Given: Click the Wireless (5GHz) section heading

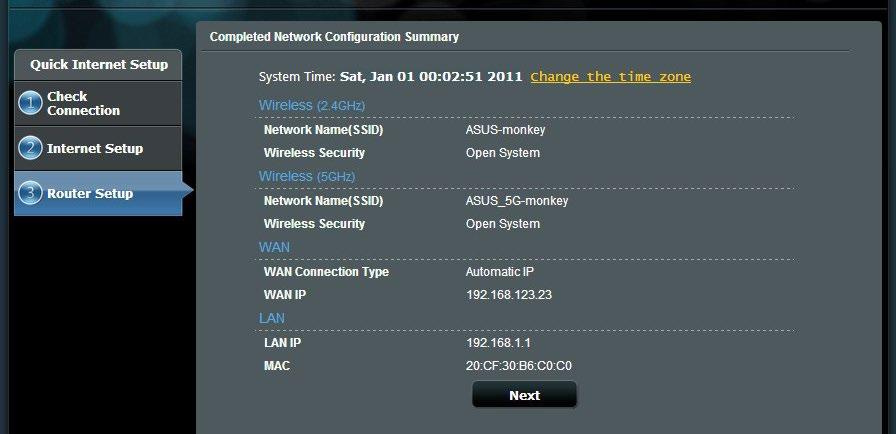Looking at the screenshot, I should [x=307, y=176].
